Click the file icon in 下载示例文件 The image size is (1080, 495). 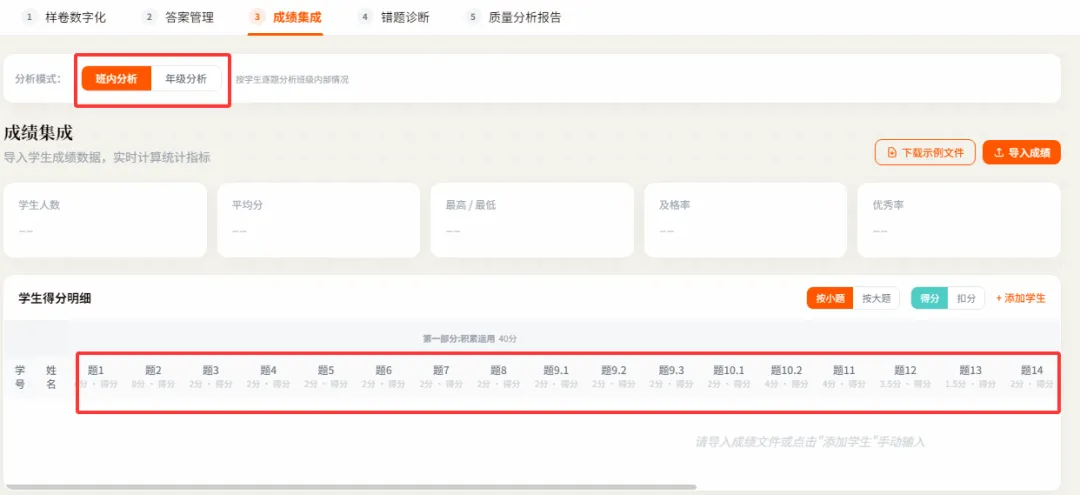click(892, 153)
